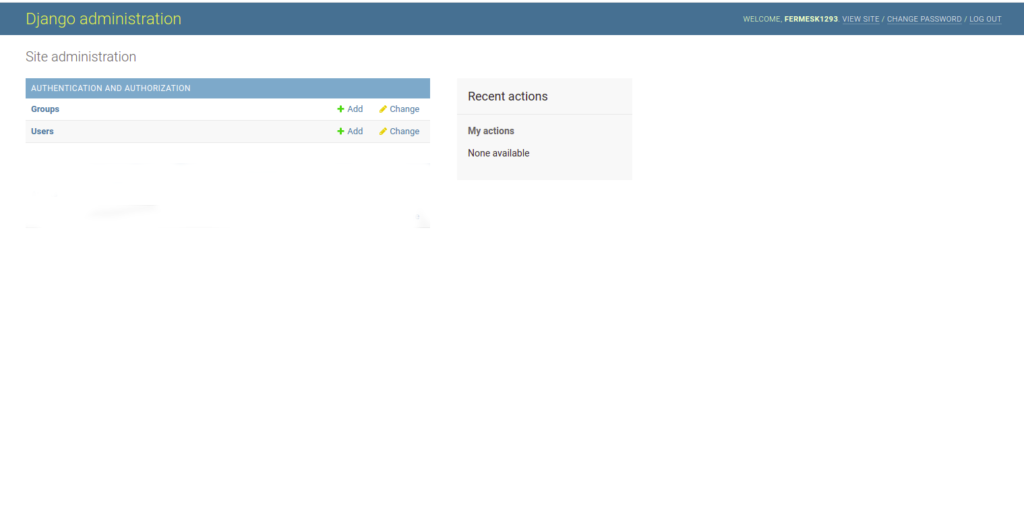Viewport: 1024px width, 520px height.
Task: Click Log Out in the header
Action: click(x=985, y=20)
